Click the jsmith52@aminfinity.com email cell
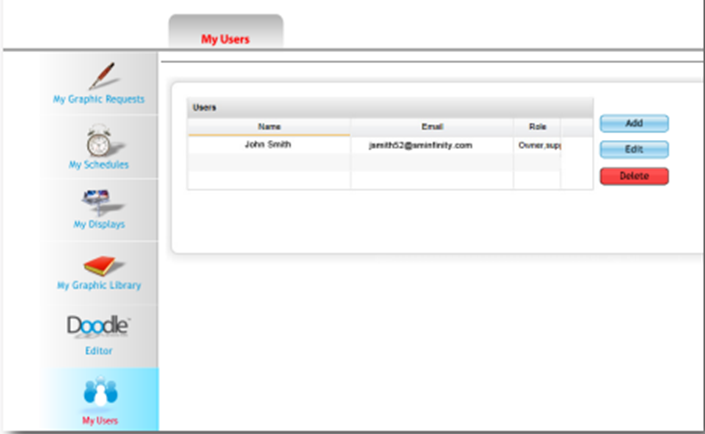This screenshot has width=705, height=434. click(x=432, y=145)
